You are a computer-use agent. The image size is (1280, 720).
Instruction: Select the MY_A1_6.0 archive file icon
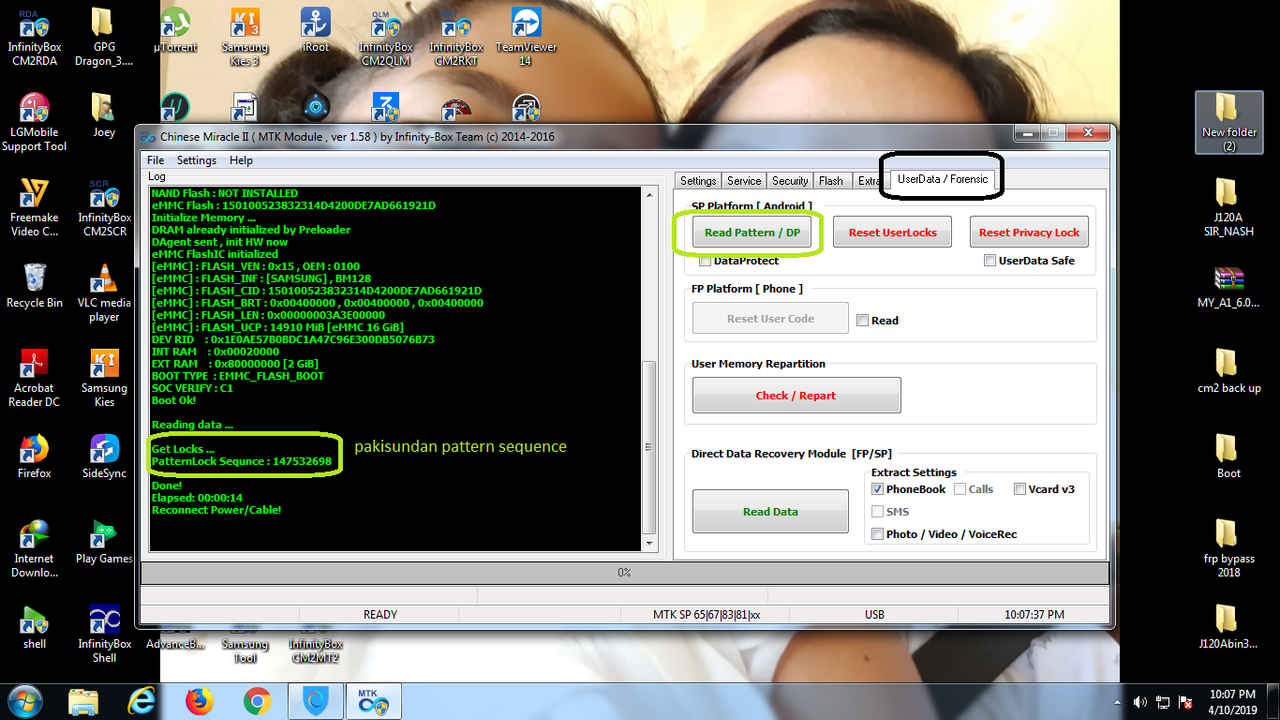click(x=1228, y=285)
